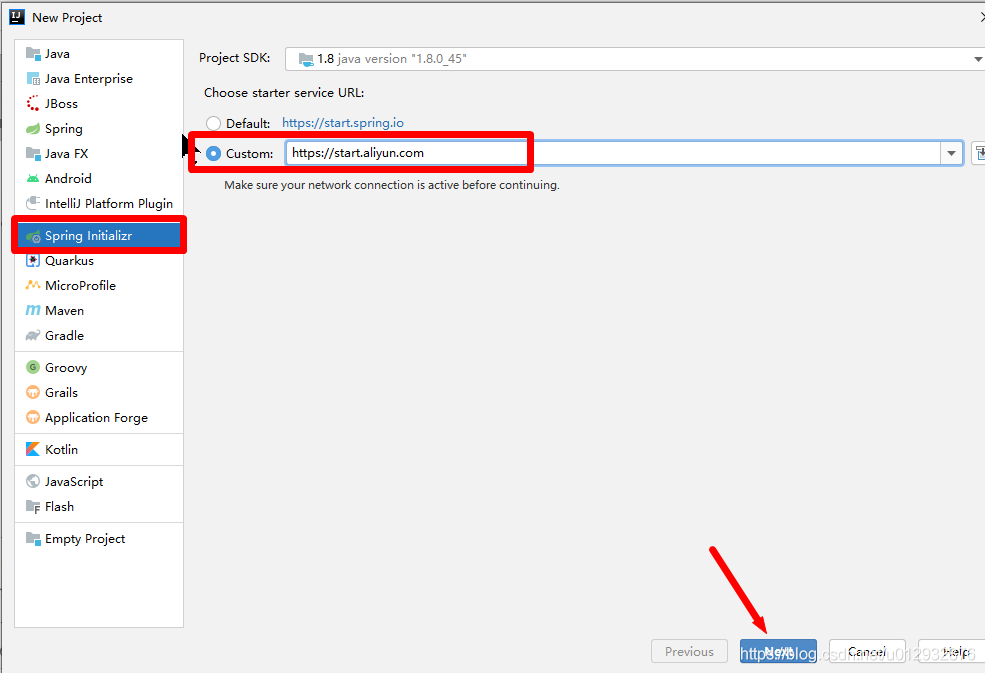Open the start.spring.io link
985x673 pixels.
(x=343, y=123)
